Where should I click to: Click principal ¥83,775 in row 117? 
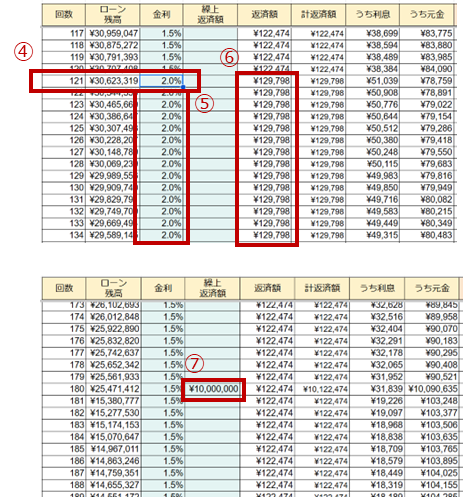427,33
